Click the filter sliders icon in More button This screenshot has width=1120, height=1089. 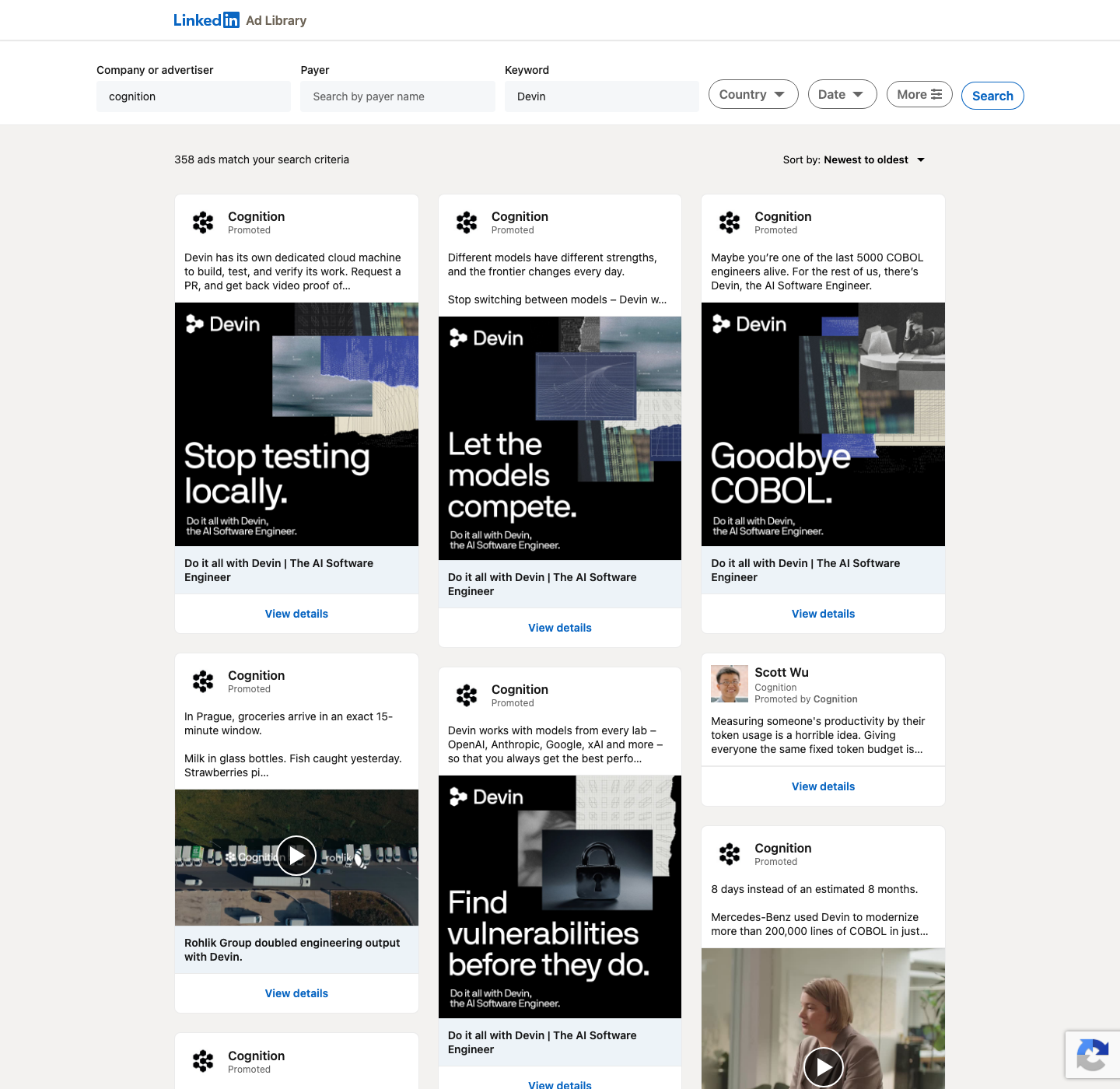(936, 94)
